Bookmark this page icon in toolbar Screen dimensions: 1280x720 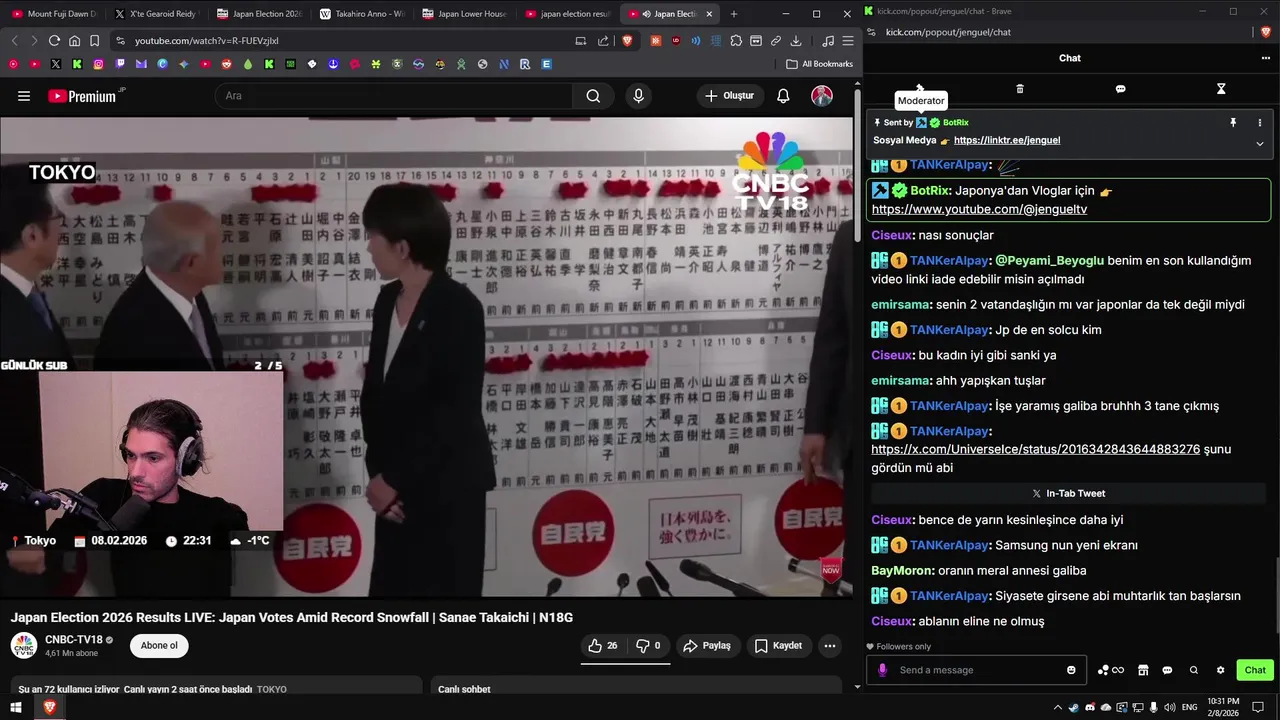[x=94, y=41]
